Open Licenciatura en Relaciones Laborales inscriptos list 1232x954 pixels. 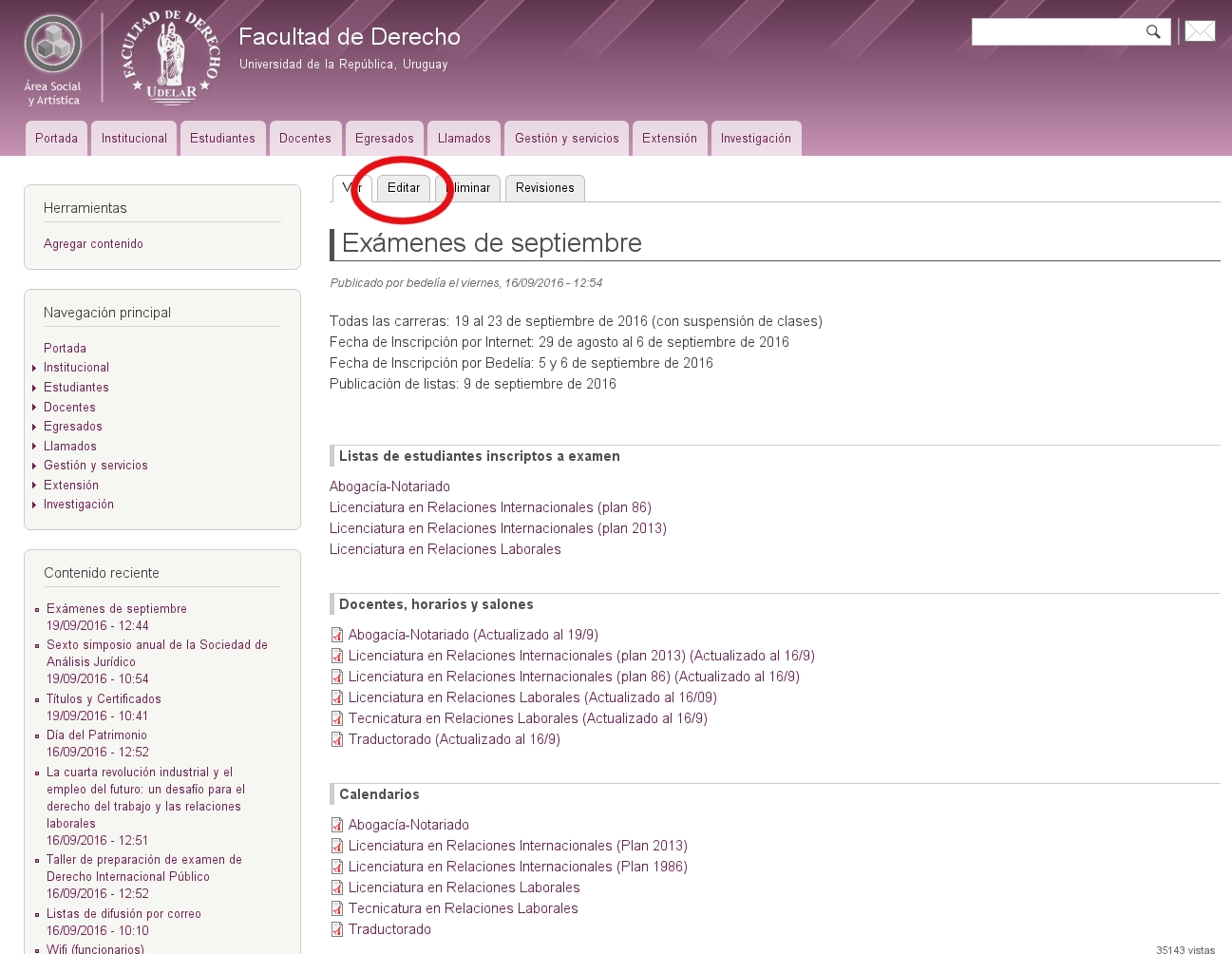pyautogui.click(x=445, y=549)
